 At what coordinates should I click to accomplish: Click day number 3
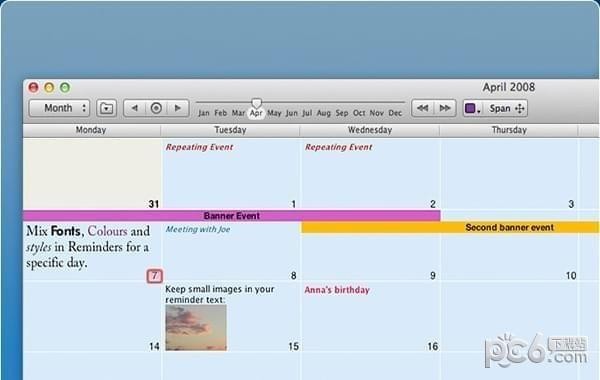[571, 204]
